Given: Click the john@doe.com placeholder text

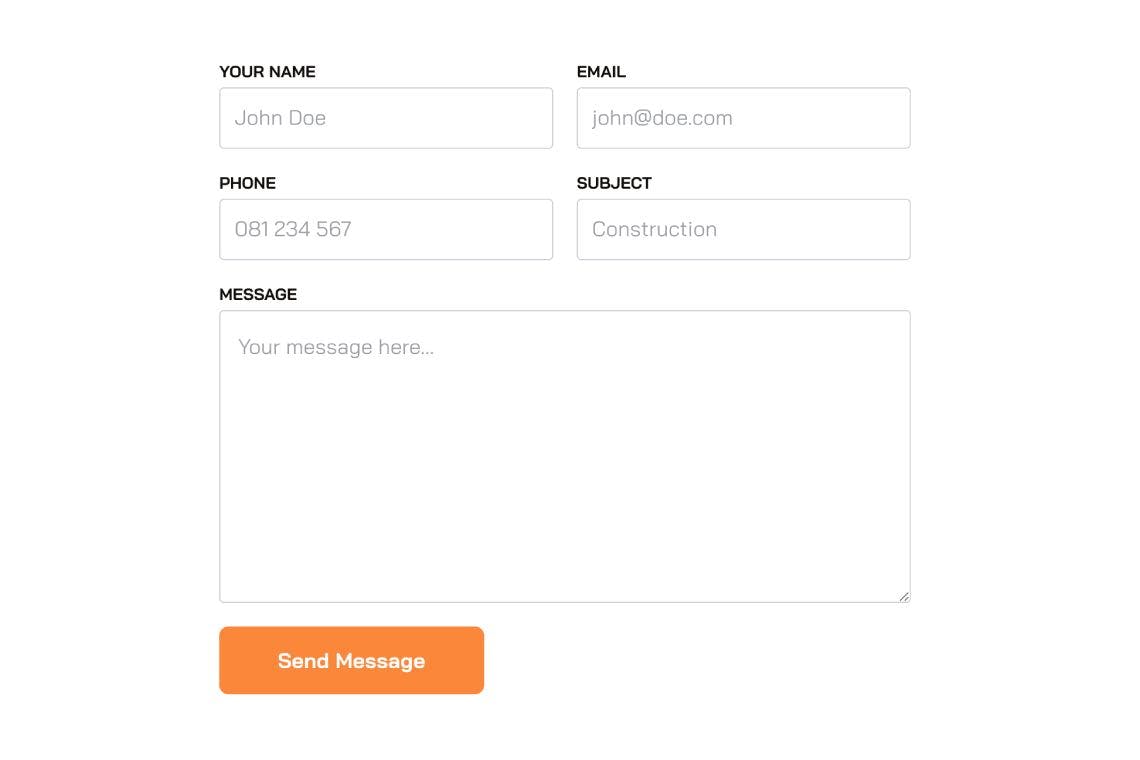Looking at the screenshot, I should pyautogui.click(x=662, y=118).
